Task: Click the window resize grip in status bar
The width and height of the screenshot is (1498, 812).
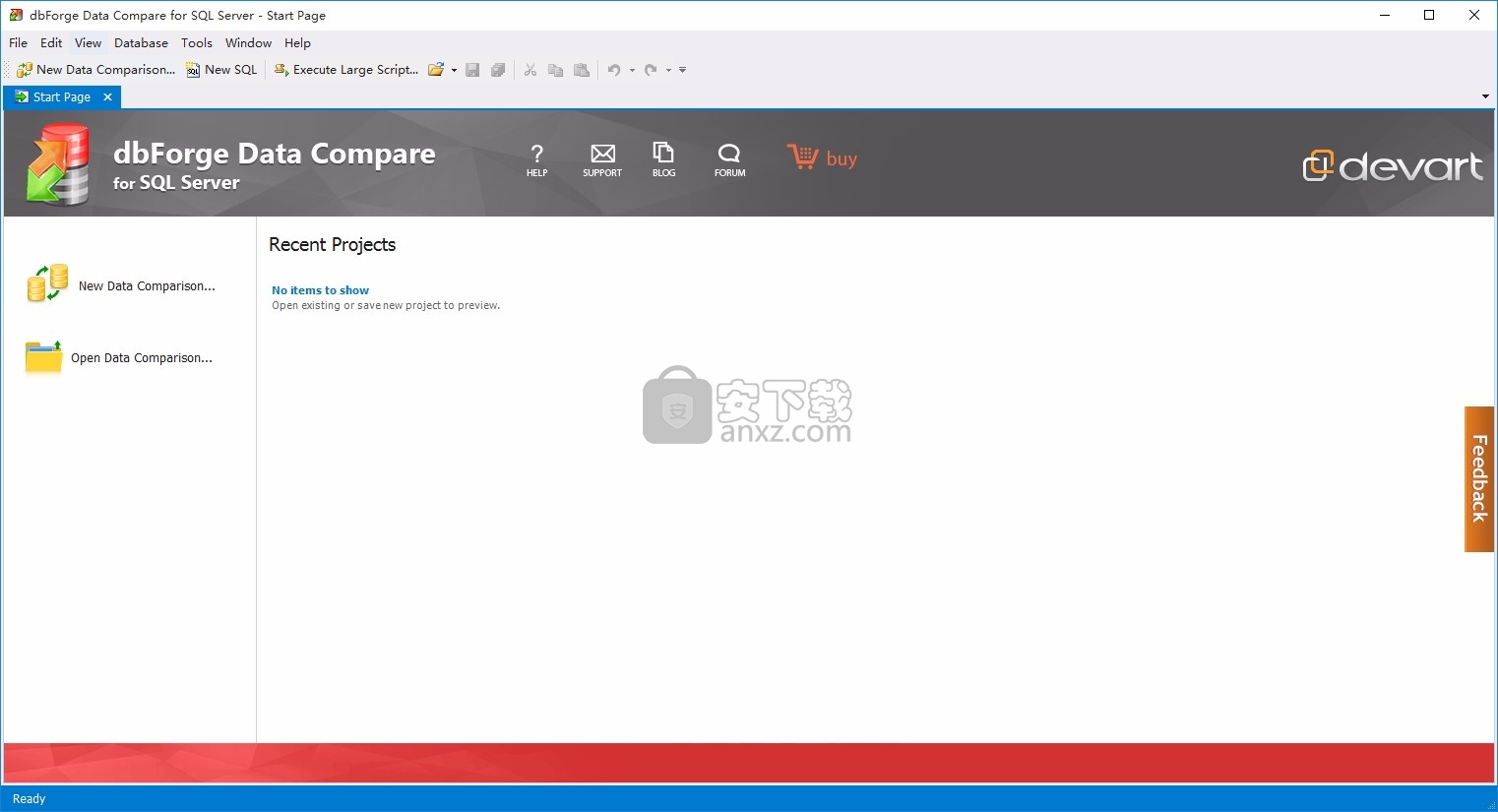Action: (x=1490, y=804)
